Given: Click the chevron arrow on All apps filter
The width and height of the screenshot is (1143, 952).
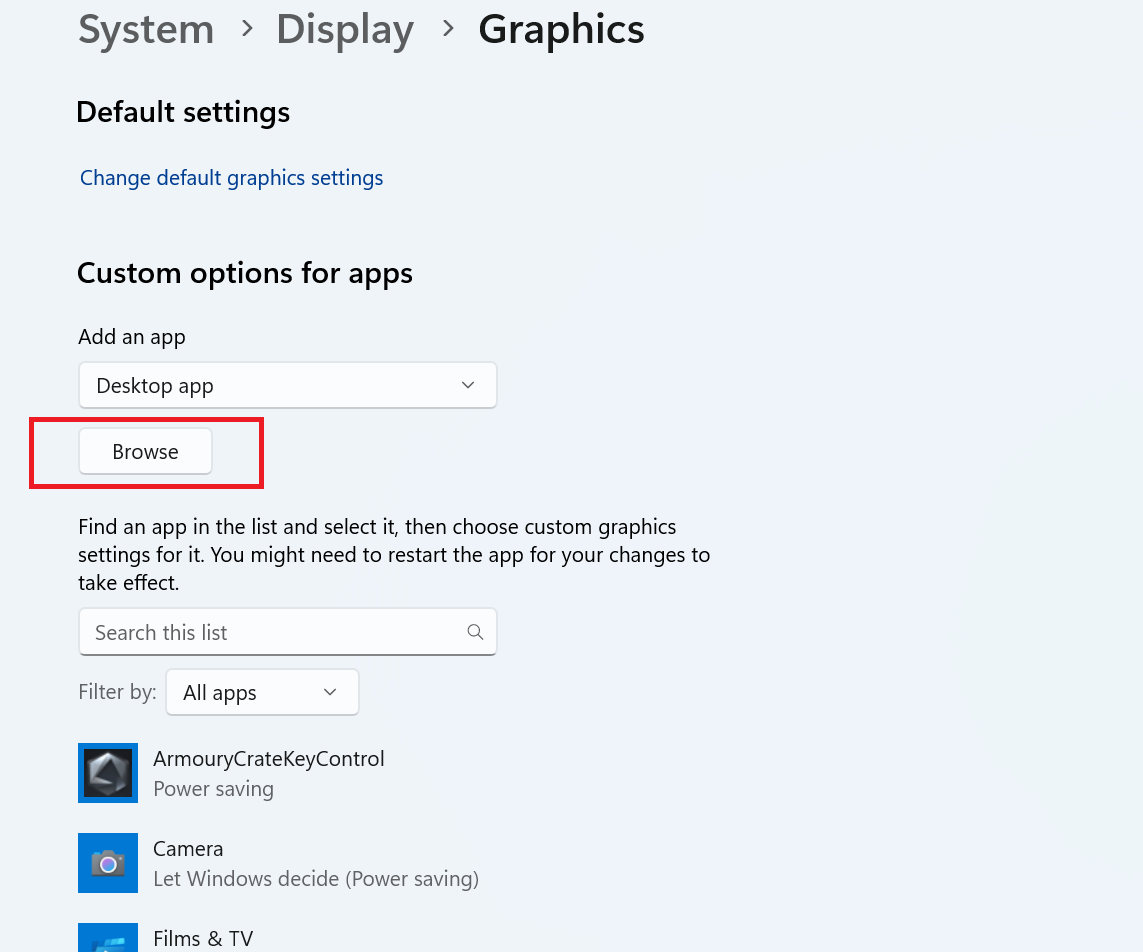Looking at the screenshot, I should 330,693.
